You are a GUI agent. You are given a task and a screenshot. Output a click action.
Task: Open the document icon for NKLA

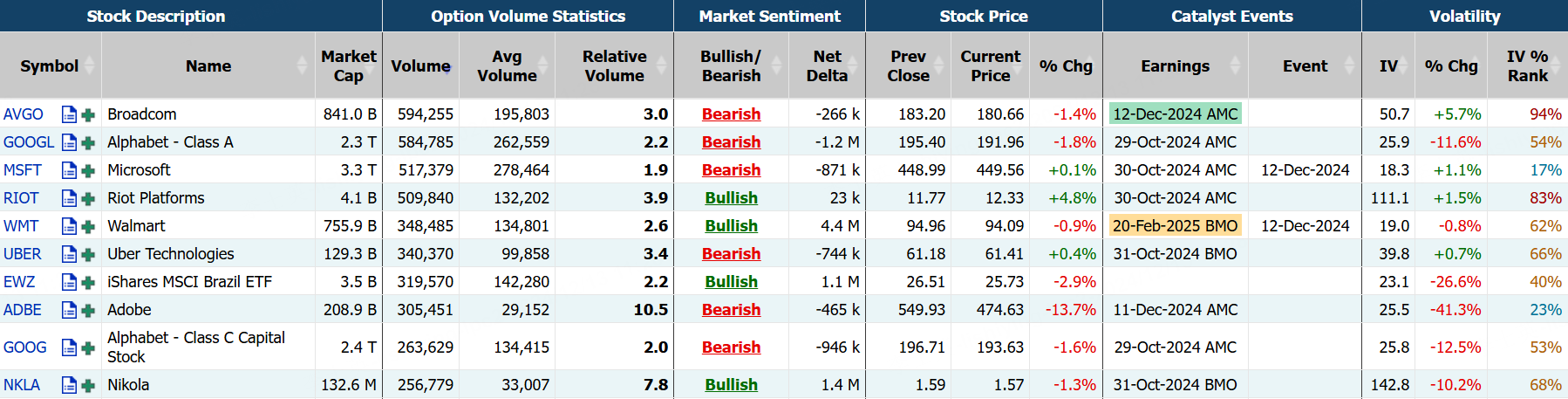pos(69,385)
